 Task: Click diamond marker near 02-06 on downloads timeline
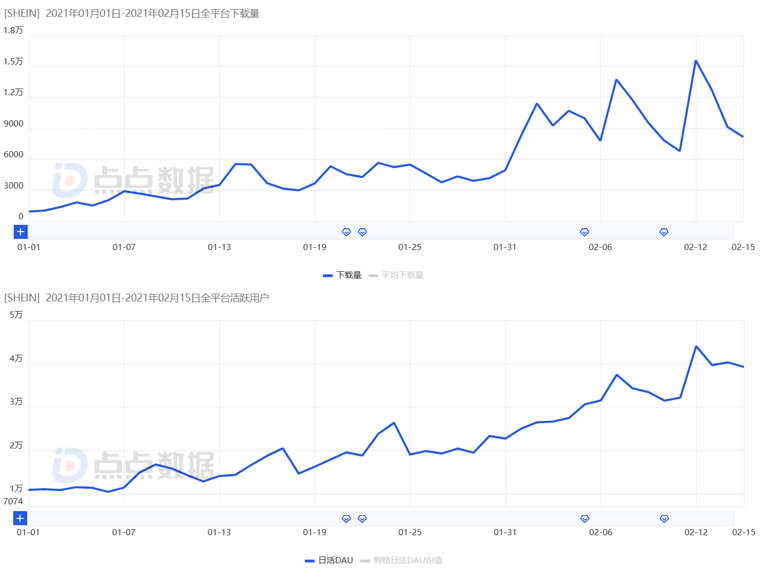[585, 232]
